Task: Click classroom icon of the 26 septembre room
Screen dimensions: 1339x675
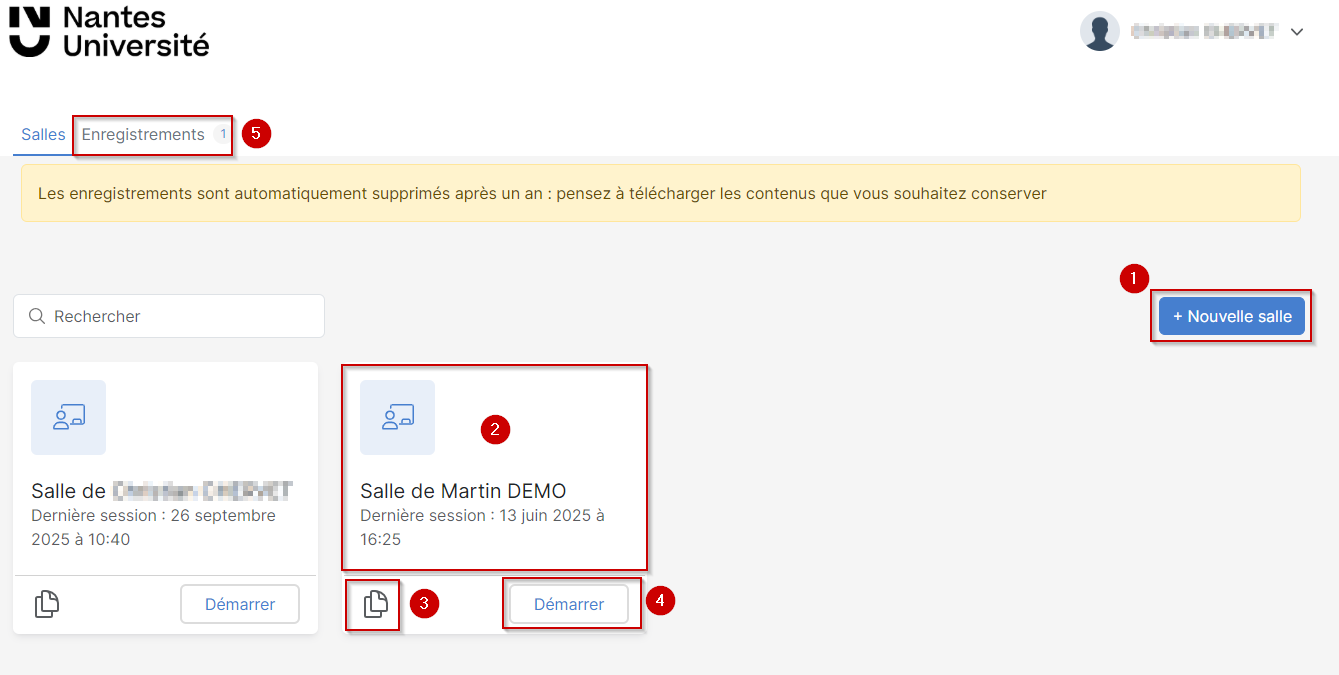Action: point(68,417)
